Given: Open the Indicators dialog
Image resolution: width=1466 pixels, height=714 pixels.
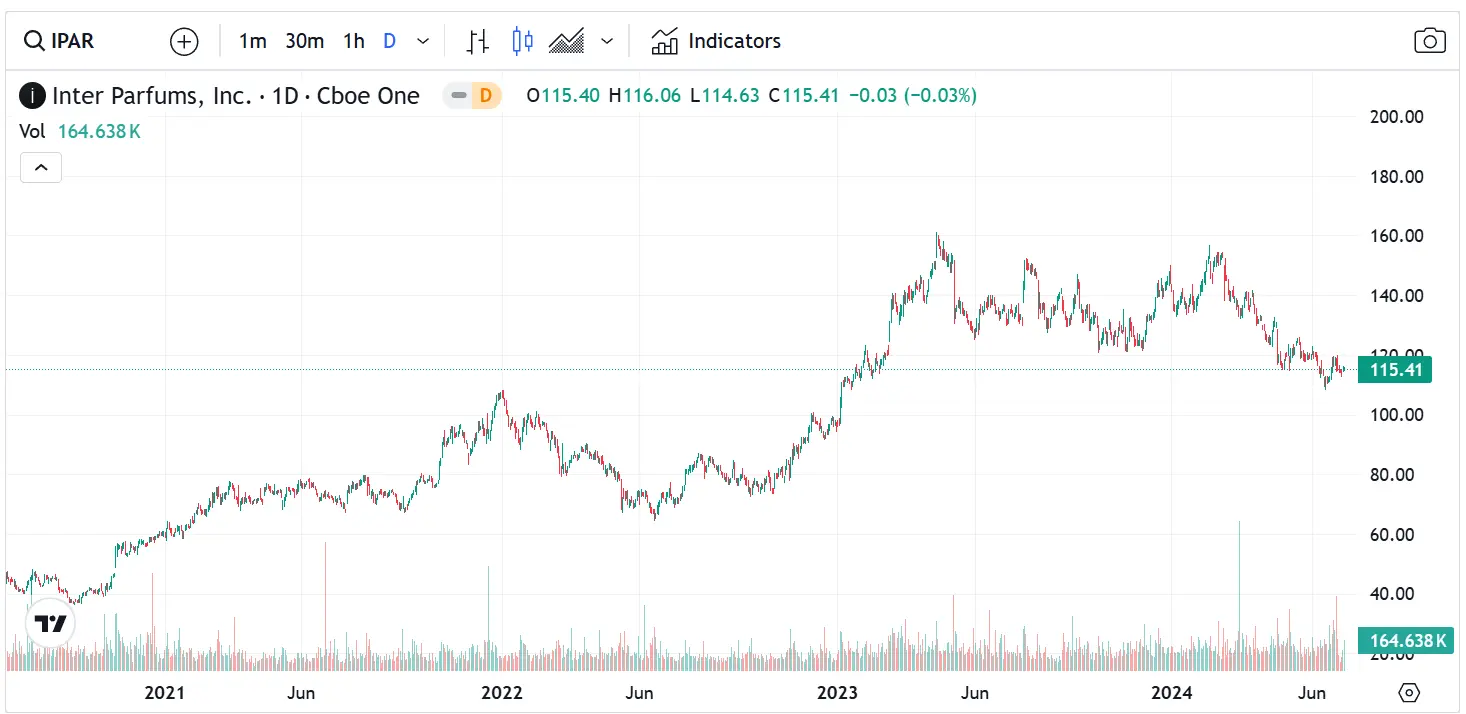Looking at the screenshot, I should pyautogui.click(x=716, y=41).
